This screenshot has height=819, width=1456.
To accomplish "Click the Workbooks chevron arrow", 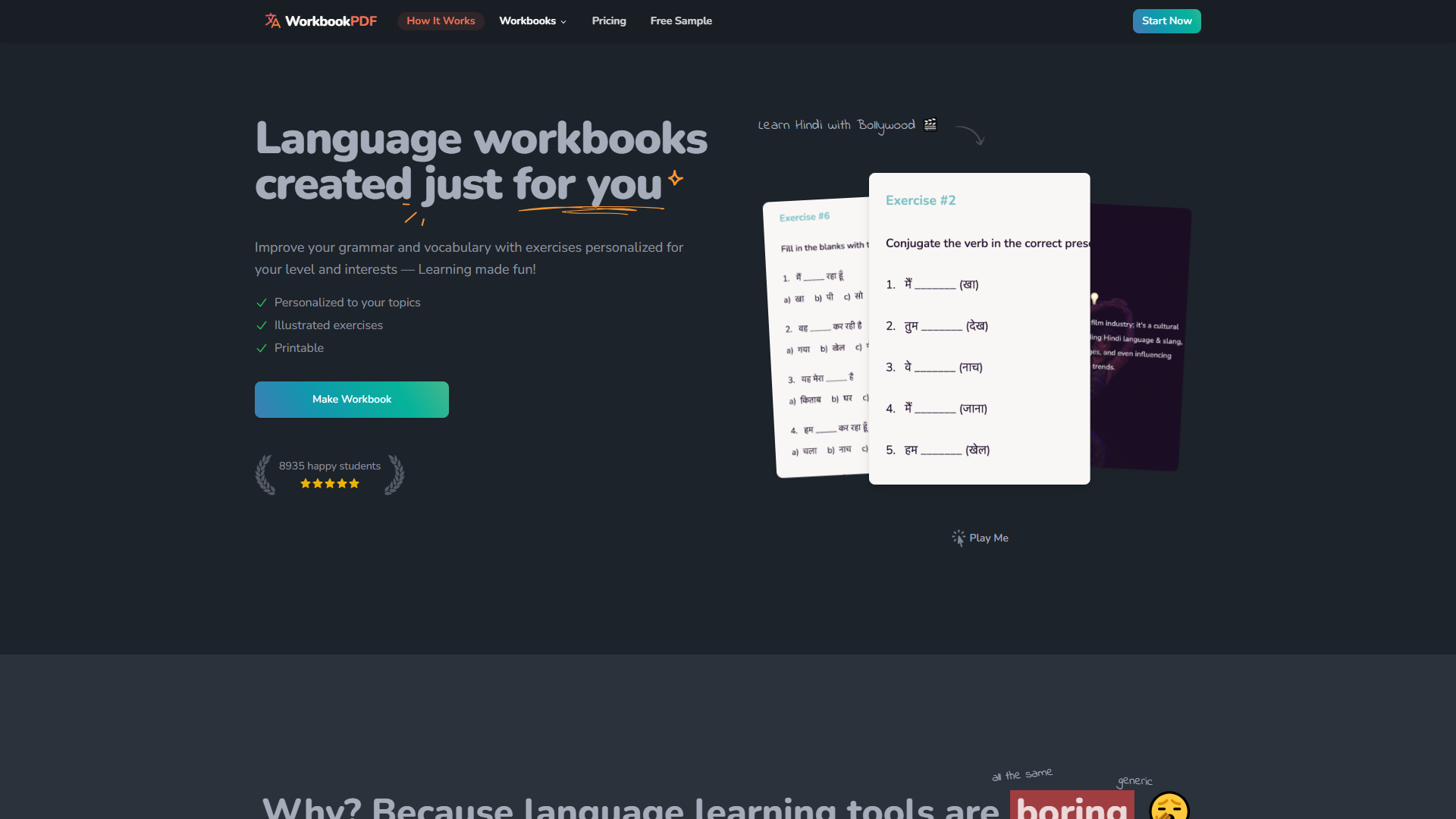I will pyautogui.click(x=563, y=22).
